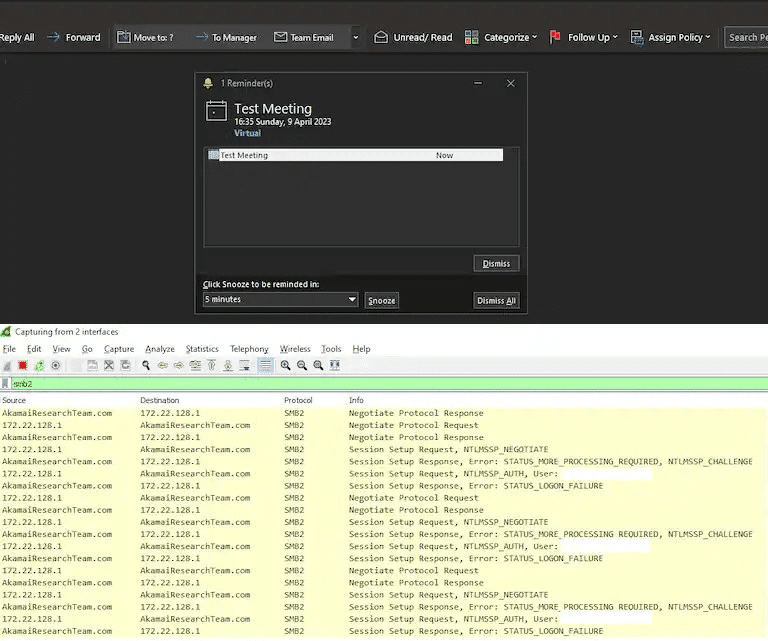This screenshot has height=641, width=768.
Task: Open the Help menu in Wireshark
Action: pyautogui.click(x=361, y=349)
